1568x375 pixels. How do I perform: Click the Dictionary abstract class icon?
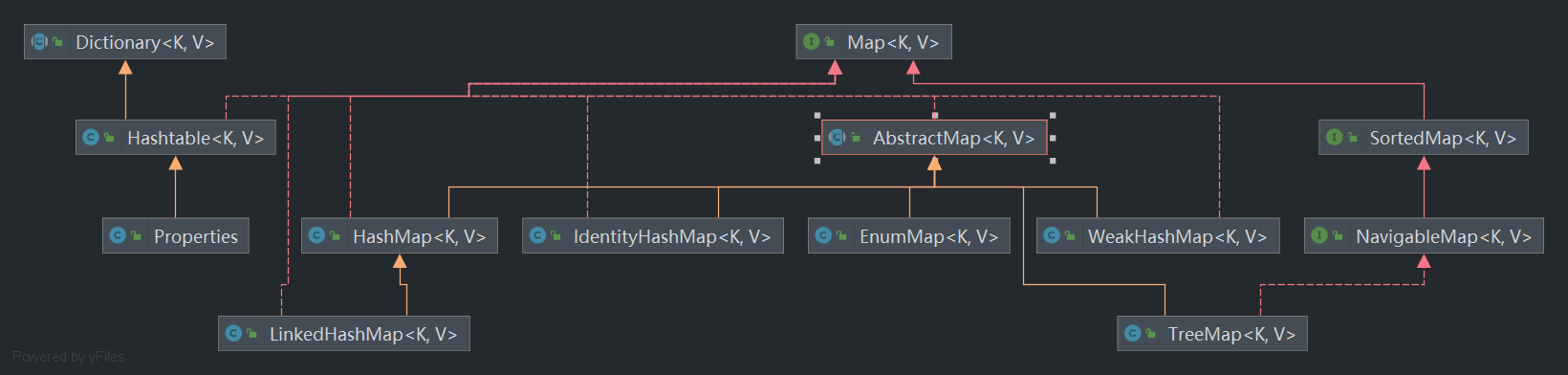coord(39,42)
